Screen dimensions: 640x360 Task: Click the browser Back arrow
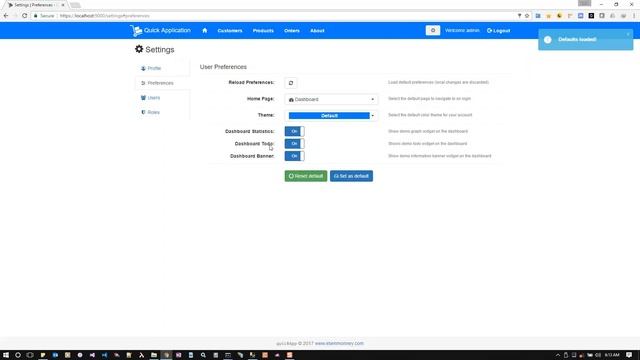click(x=6, y=16)
